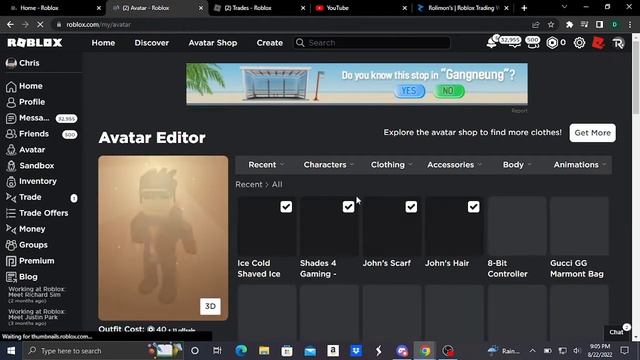
Task: Select the 8-Bit Controller item
Action: click(517, 238)
